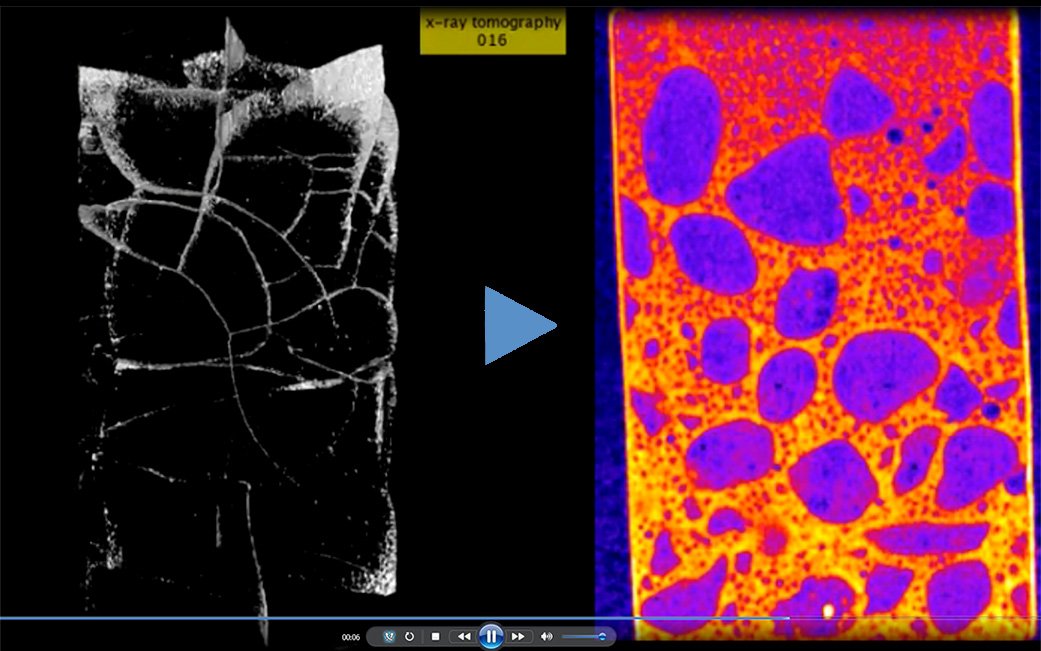Click the 016 frame number in yellow box

[492, 40]
